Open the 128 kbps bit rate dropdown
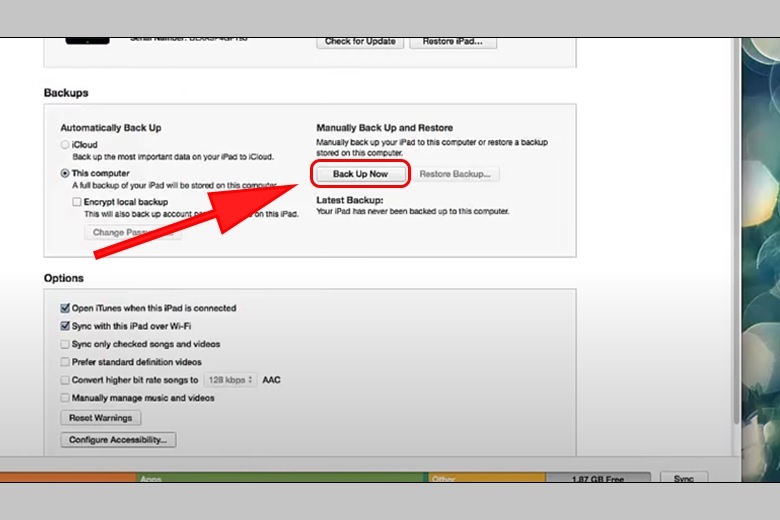Image resolution: width=780 pixels, height=520 pixels. point(230,380)
